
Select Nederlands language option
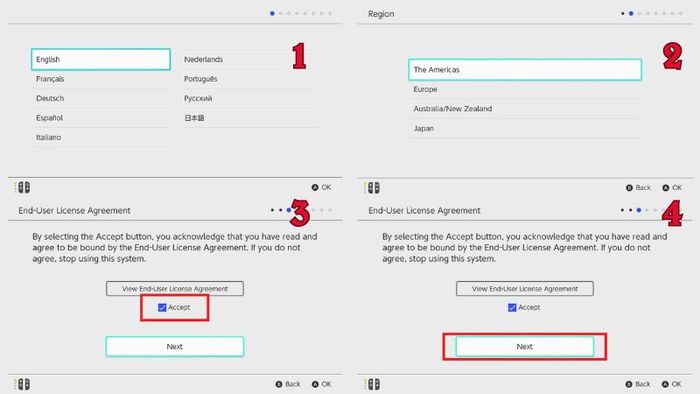pyautogui.click(x=250, y=59)
